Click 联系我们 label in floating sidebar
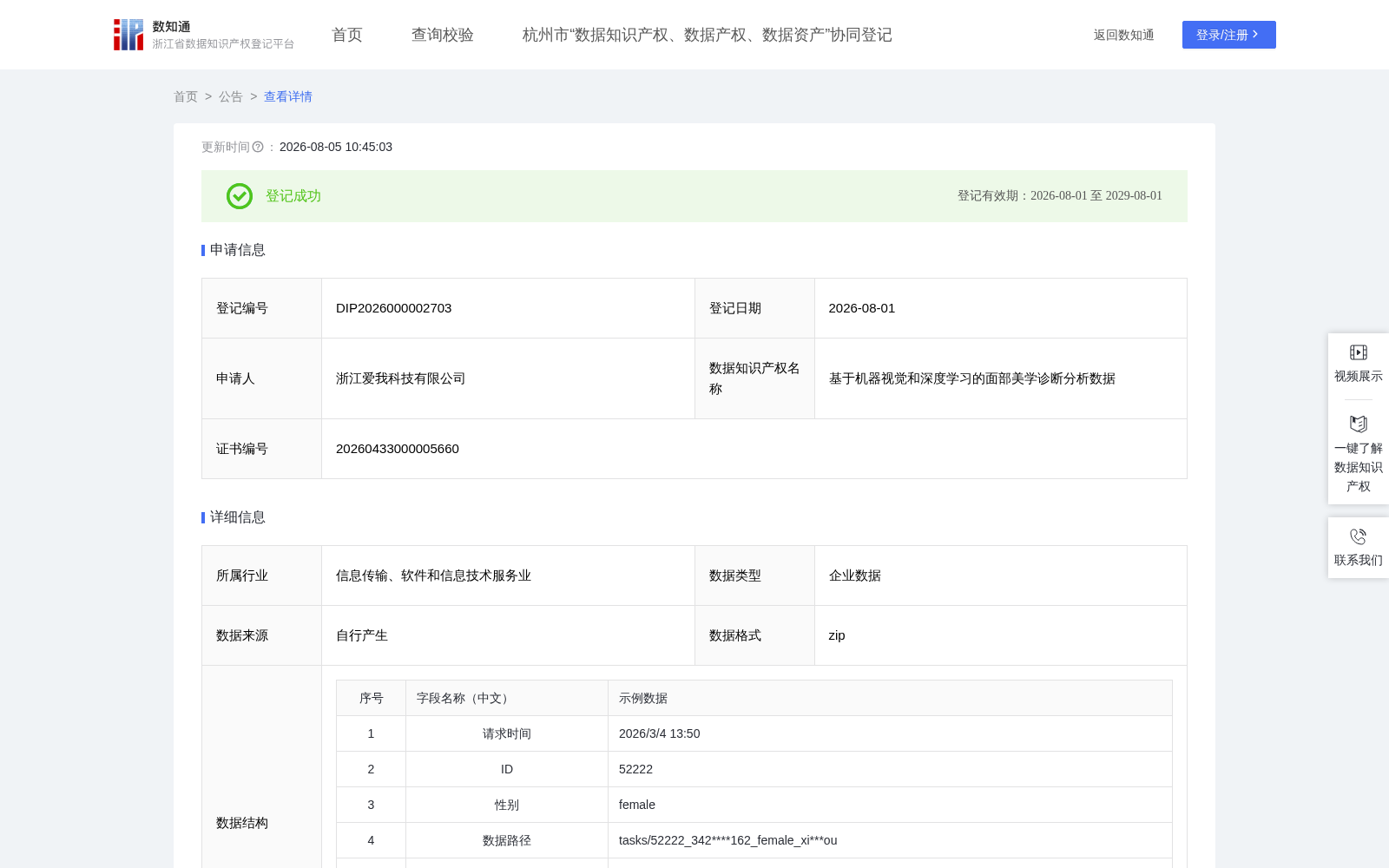1389x868 pixels. 1359,560
